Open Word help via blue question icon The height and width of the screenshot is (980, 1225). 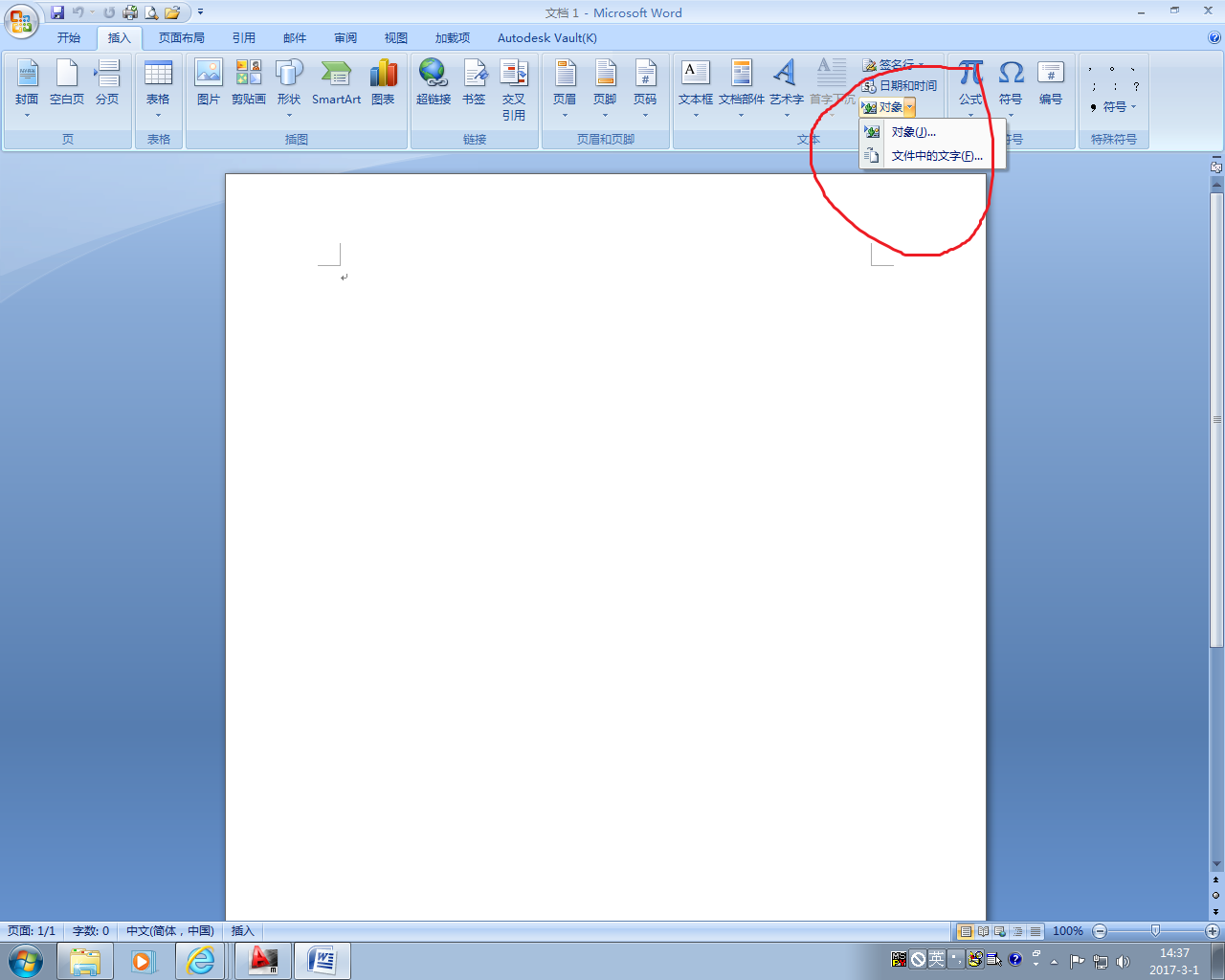(1214, 38)
